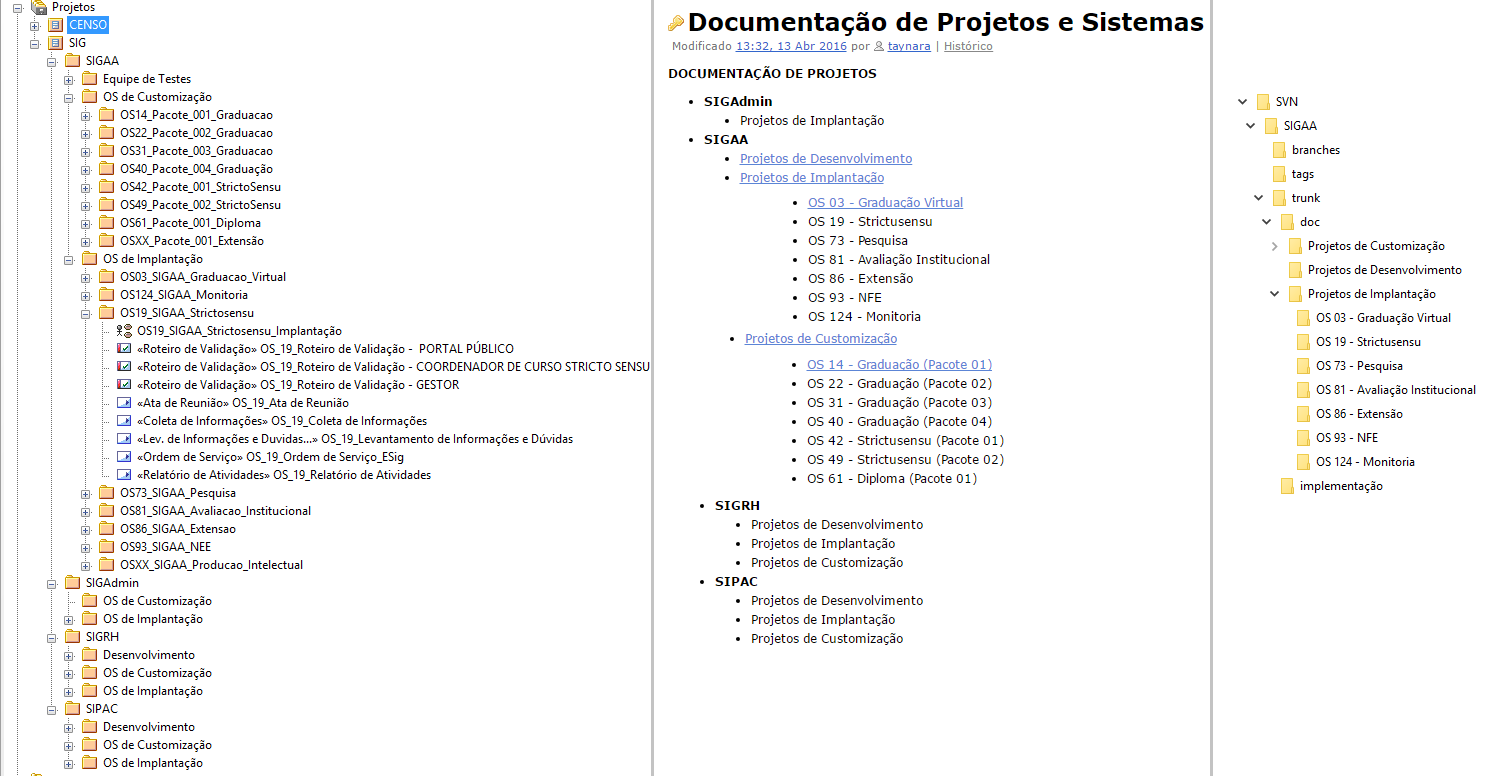Screen dimensions: 1507x776
Task: Click the OS_19_Coleta de Informações artifact icon
Action: coord(124,421)
